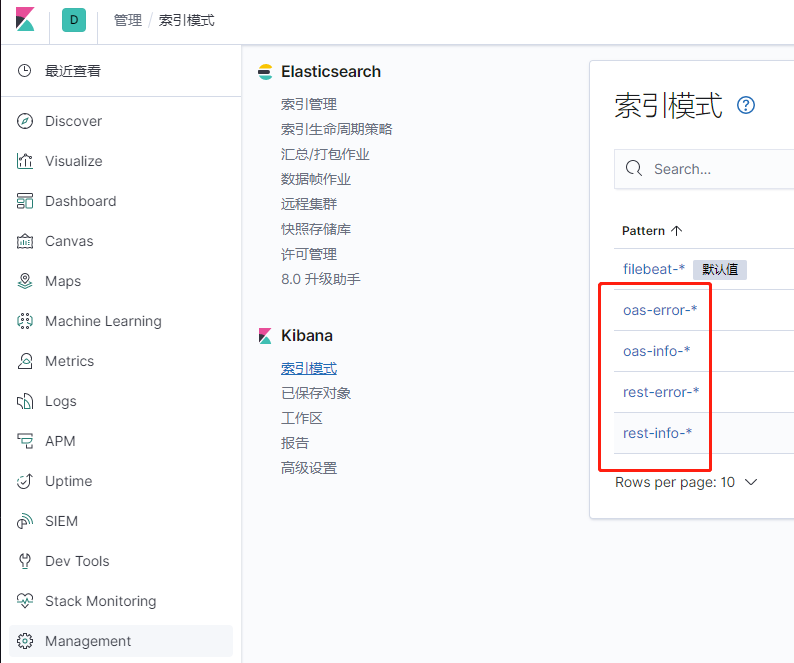This screenshot has height=663, width=794.
Task: Go to Discover in the sidebar
Action: tap(73, 121)
